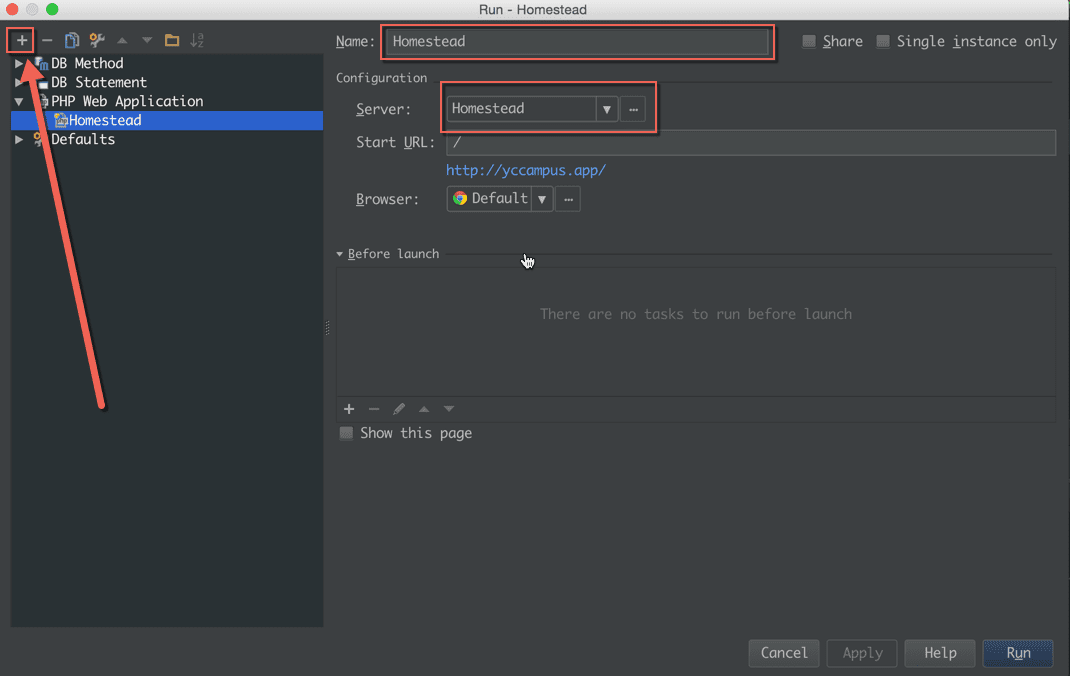Run the Homestead configuration
1070x676 pixels.
(x=1018, y=653)
